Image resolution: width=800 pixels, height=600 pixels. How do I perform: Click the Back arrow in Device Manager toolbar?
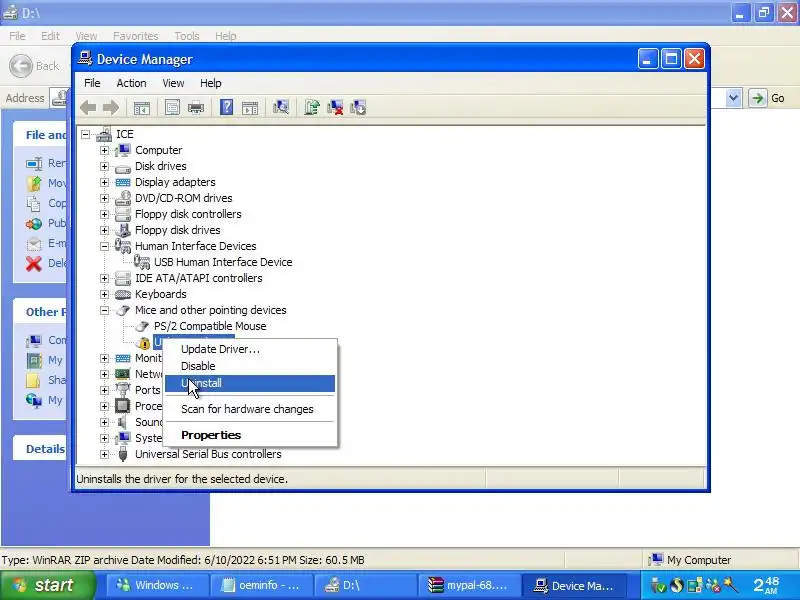(88, 108)
